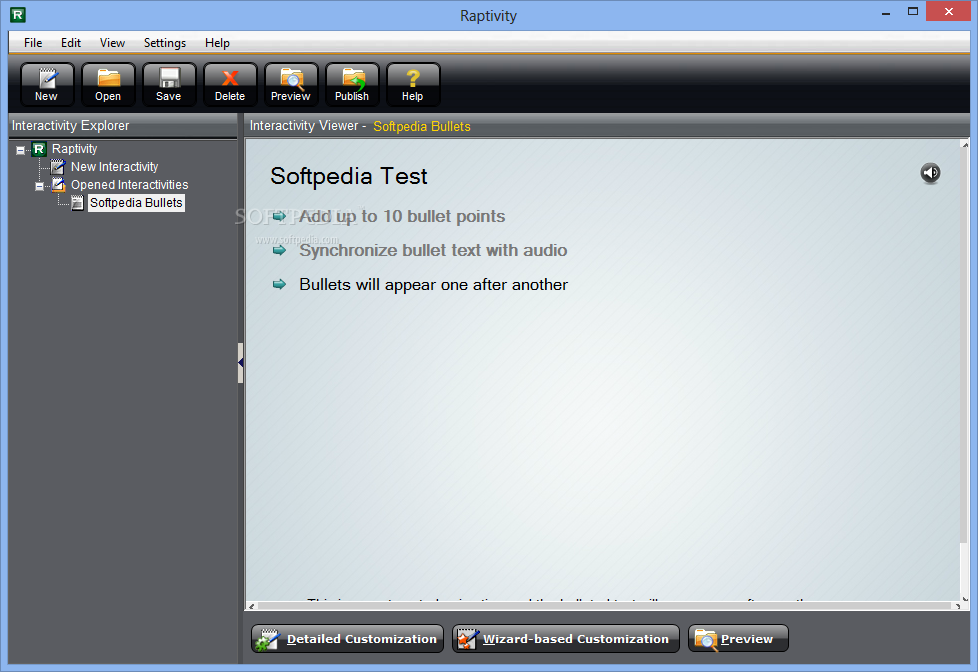Save using the floppy disk icon
The image size is (978, 672).
tap(168, 85)
